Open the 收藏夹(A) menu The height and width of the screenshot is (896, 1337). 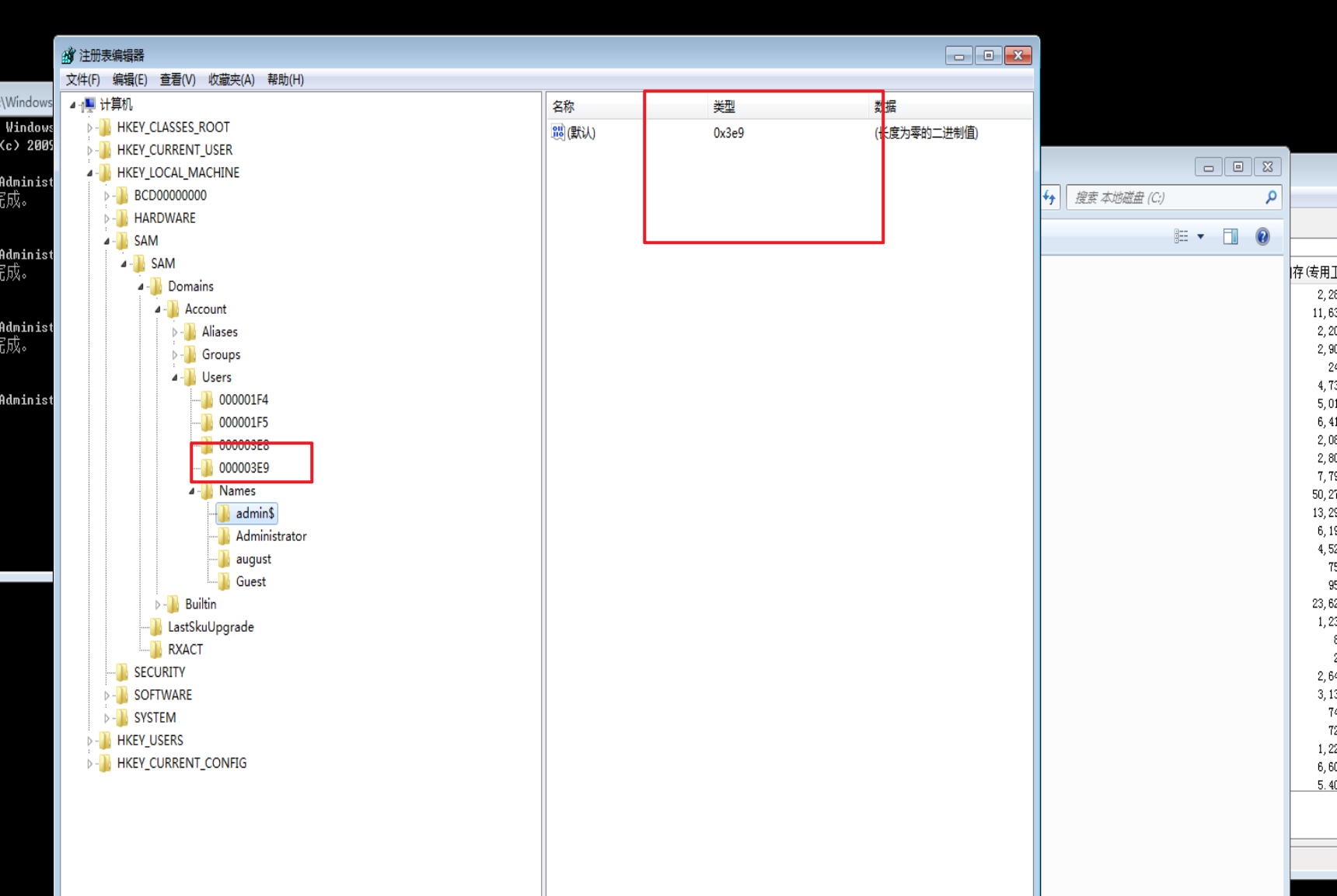[231, 79]
